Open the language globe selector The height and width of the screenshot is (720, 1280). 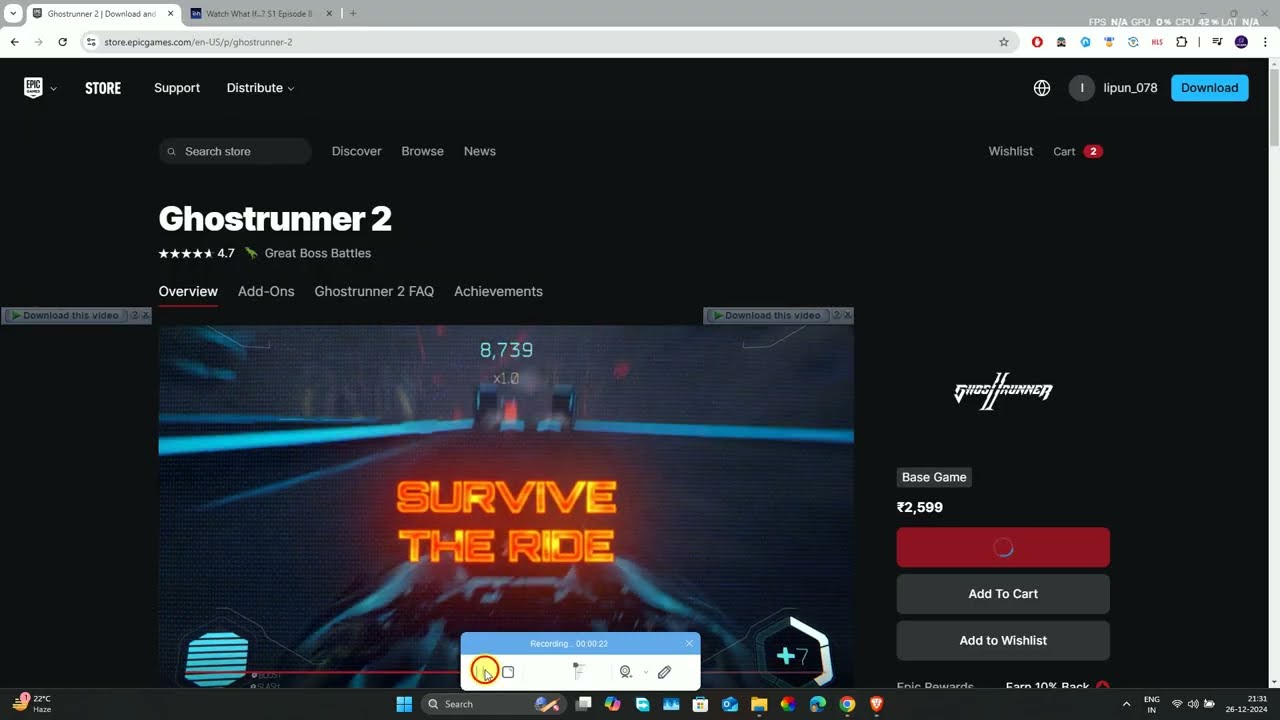[1042, 88]
